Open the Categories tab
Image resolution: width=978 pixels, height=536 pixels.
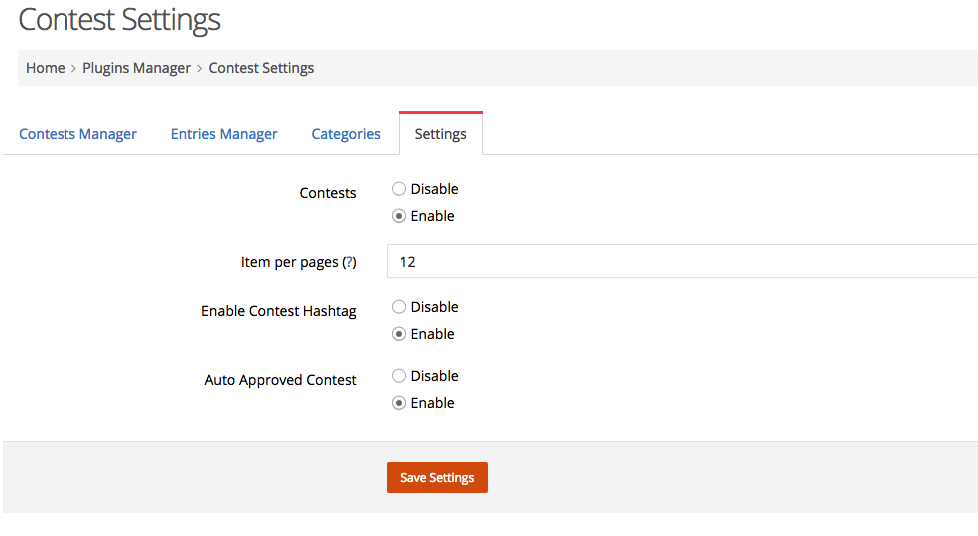[346, 134]
